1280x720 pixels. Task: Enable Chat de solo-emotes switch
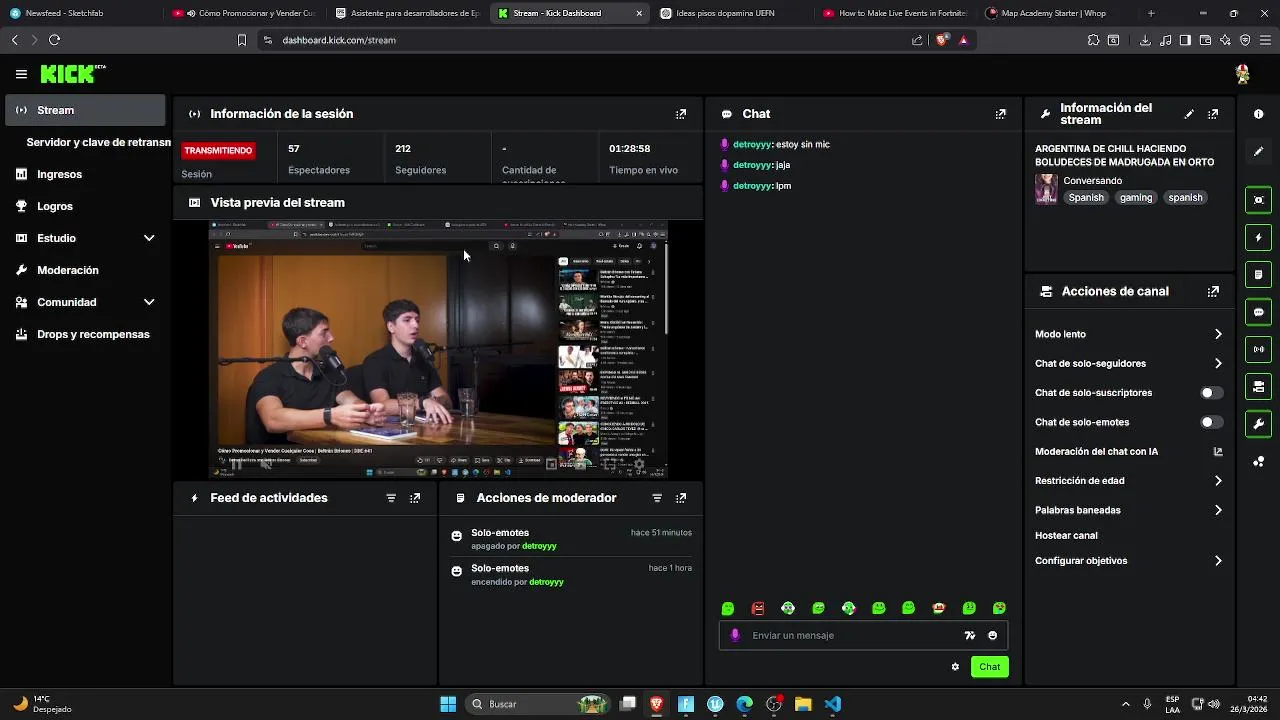pyautogui.click(x=1211, y=422)
